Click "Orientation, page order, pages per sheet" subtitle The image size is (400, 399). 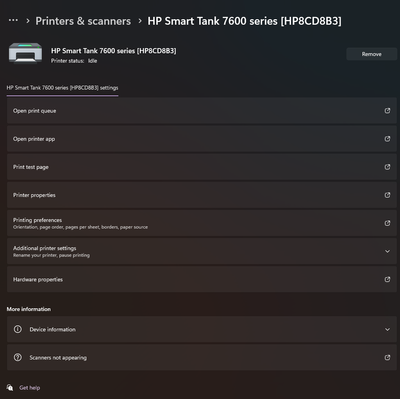(x=80, y=227)
